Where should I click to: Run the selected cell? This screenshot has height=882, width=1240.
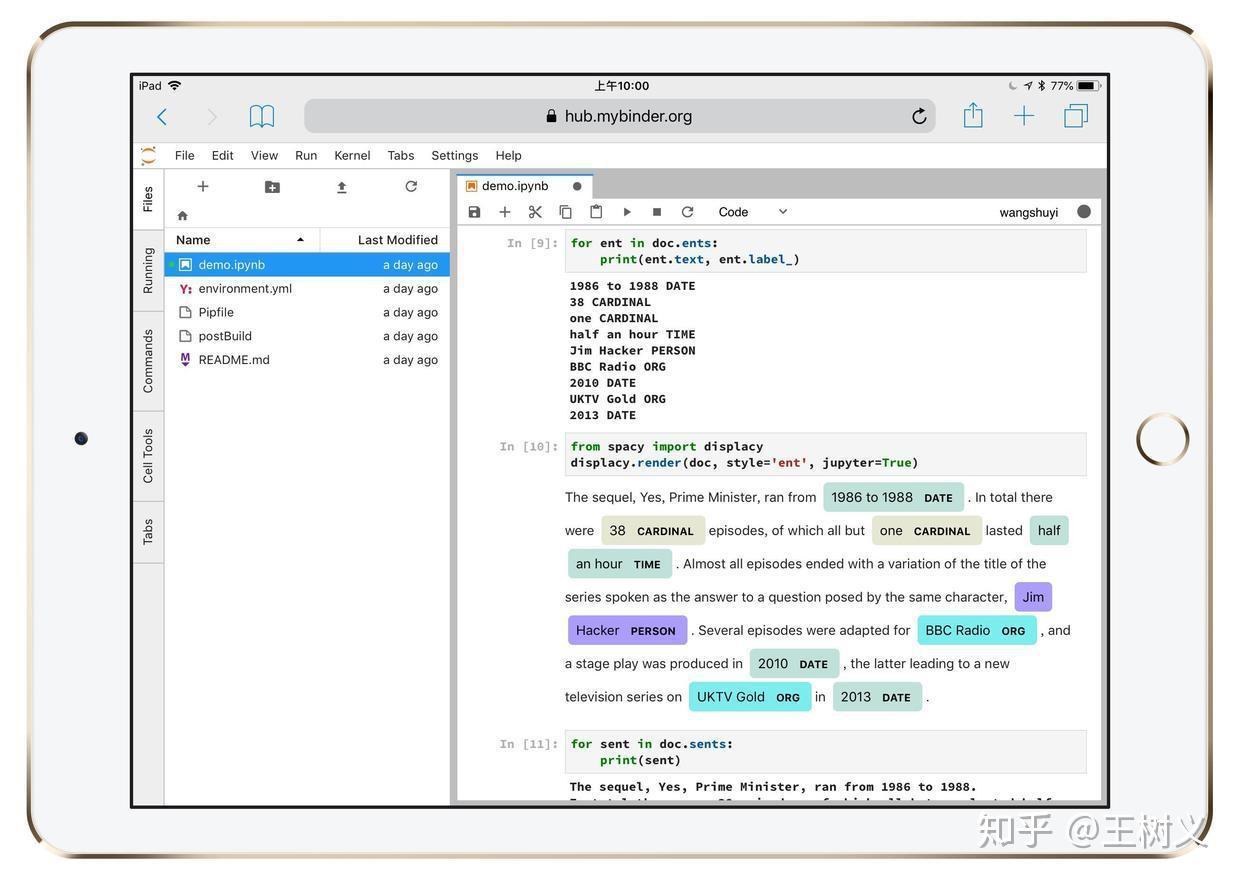click(627, 212)
